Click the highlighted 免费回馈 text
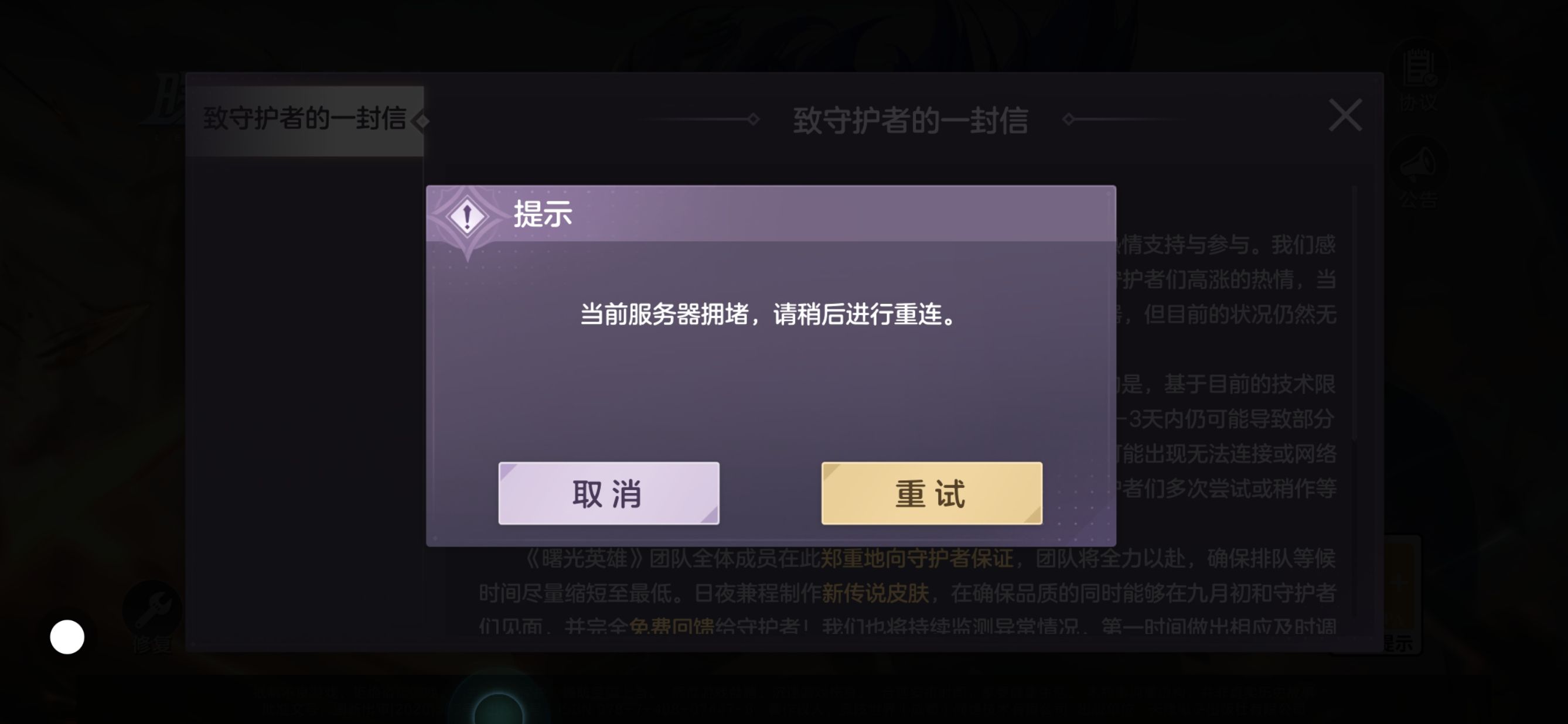This screenshot has height=724, width=1568. point(671,626)
